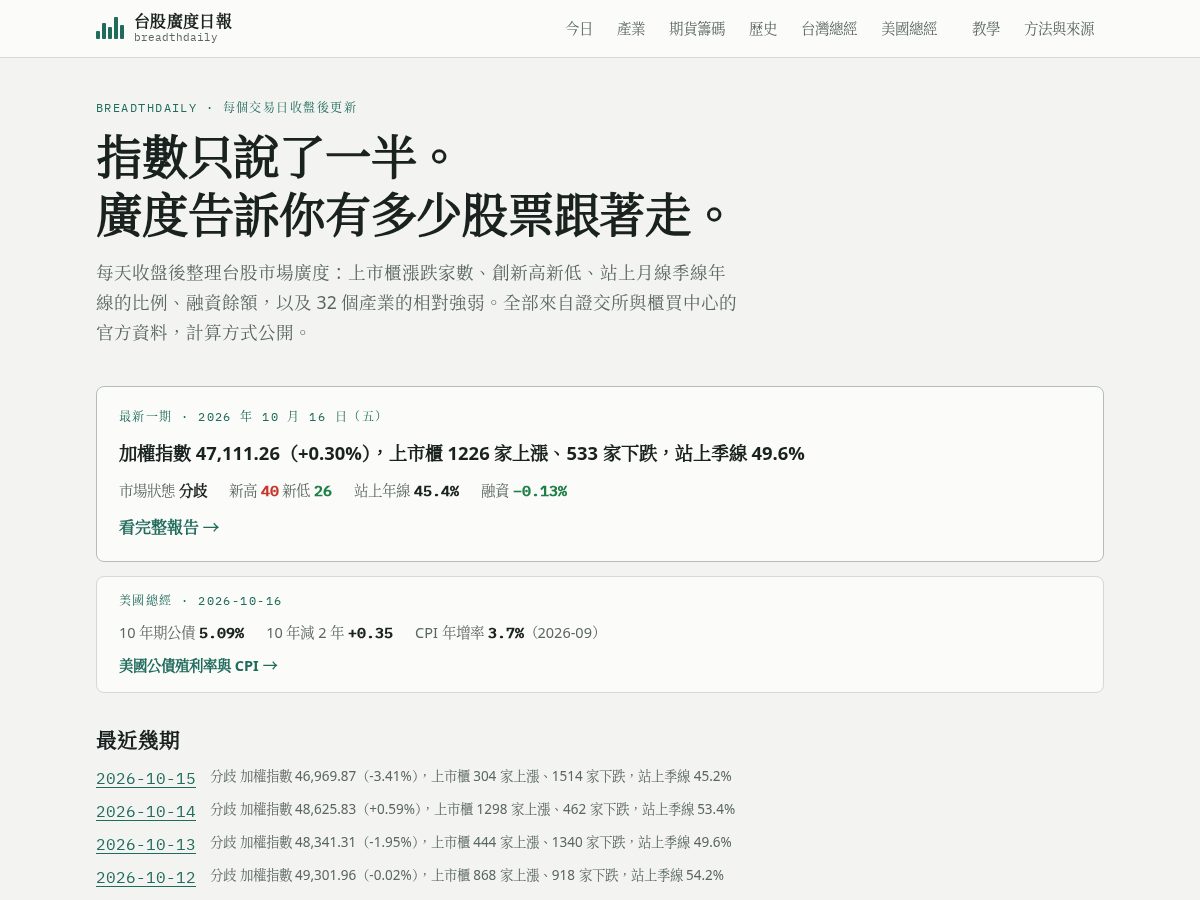
Task: Open the 方法與來源 nav item
Action: pyautogui.click(x=1059, y=29)
